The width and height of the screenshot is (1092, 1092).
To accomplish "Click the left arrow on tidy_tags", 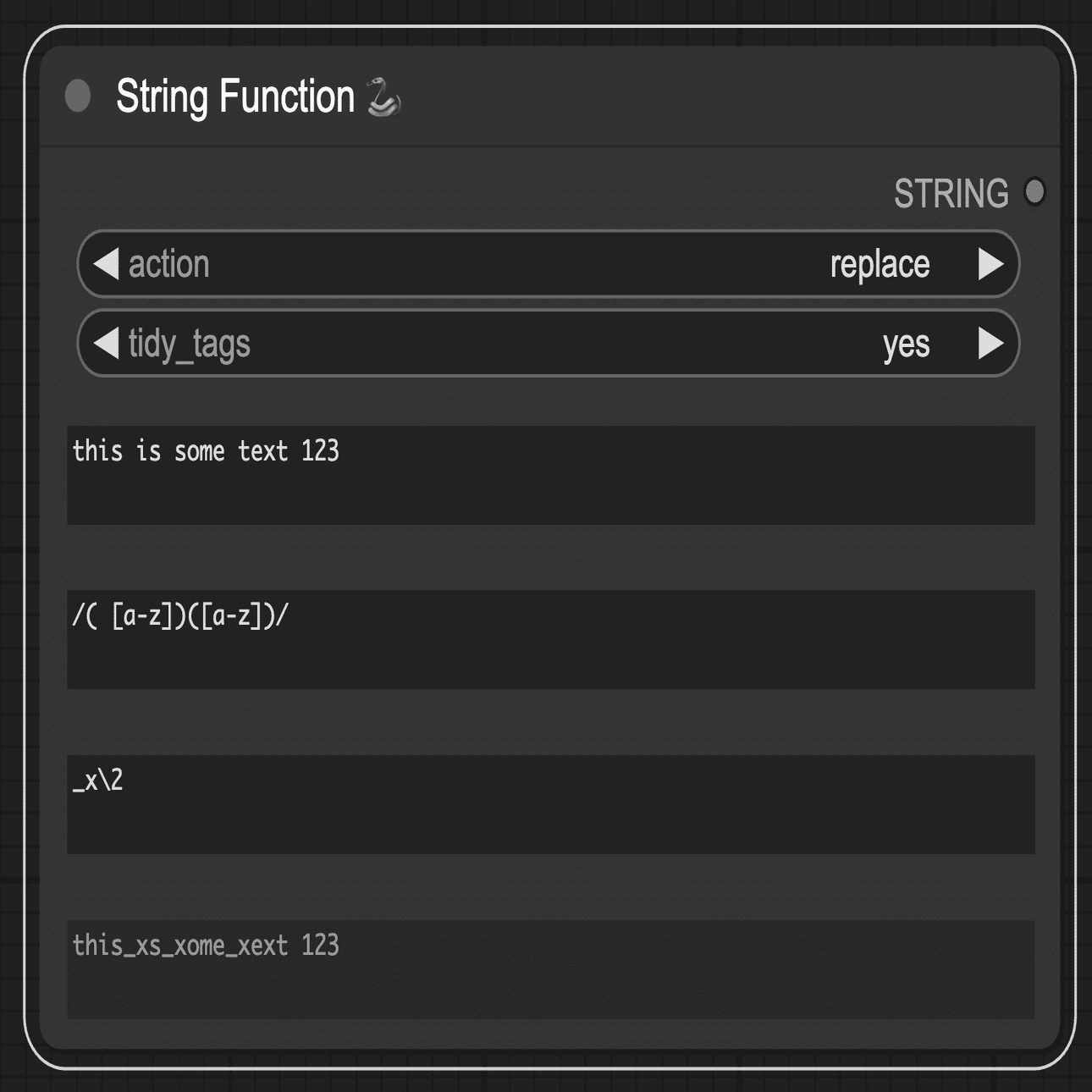I will pyautogui.click(x=106, y=344).
